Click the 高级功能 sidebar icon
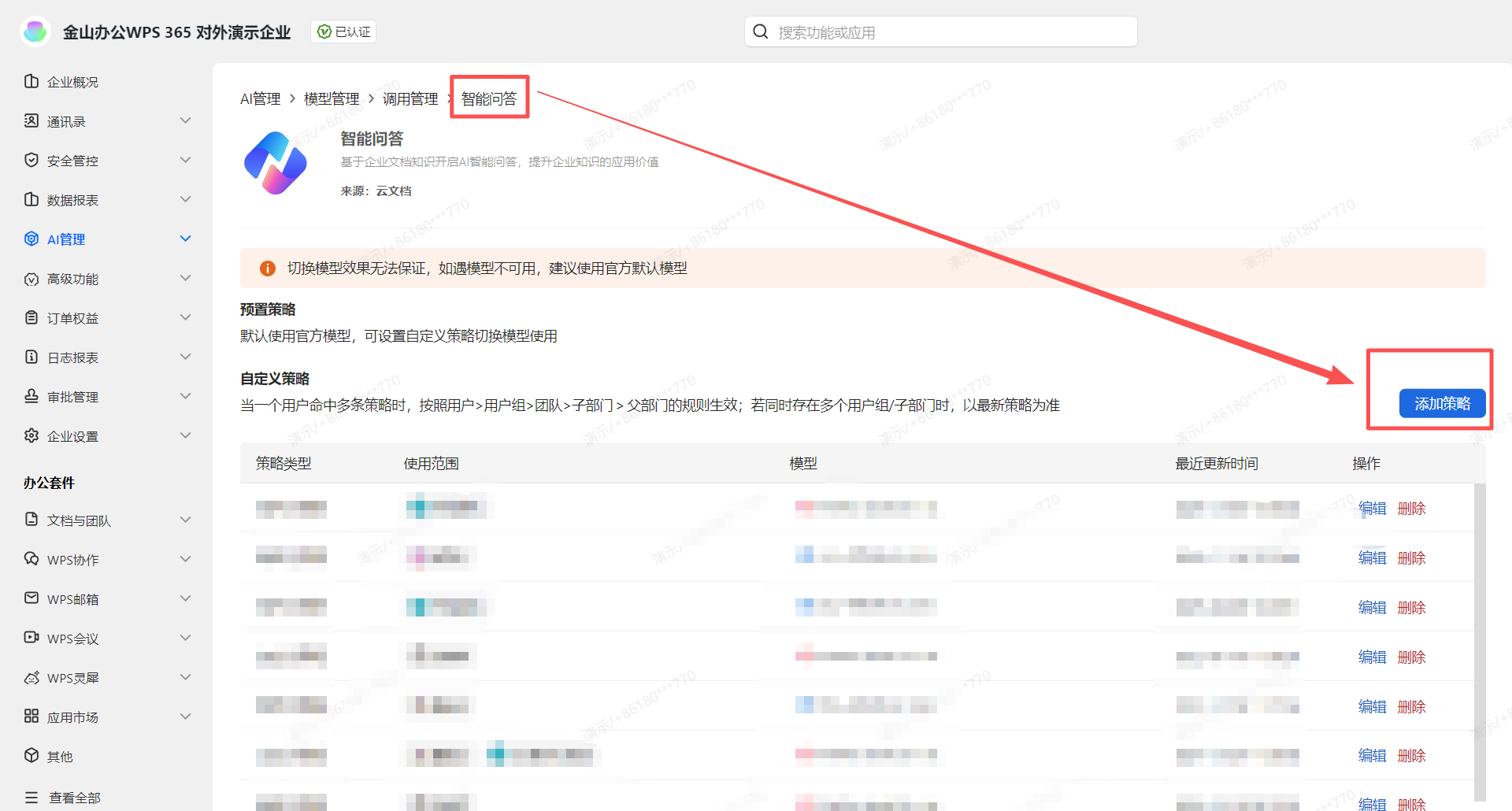Viewport: 1512px width, 811px height. tap(31, 279)
